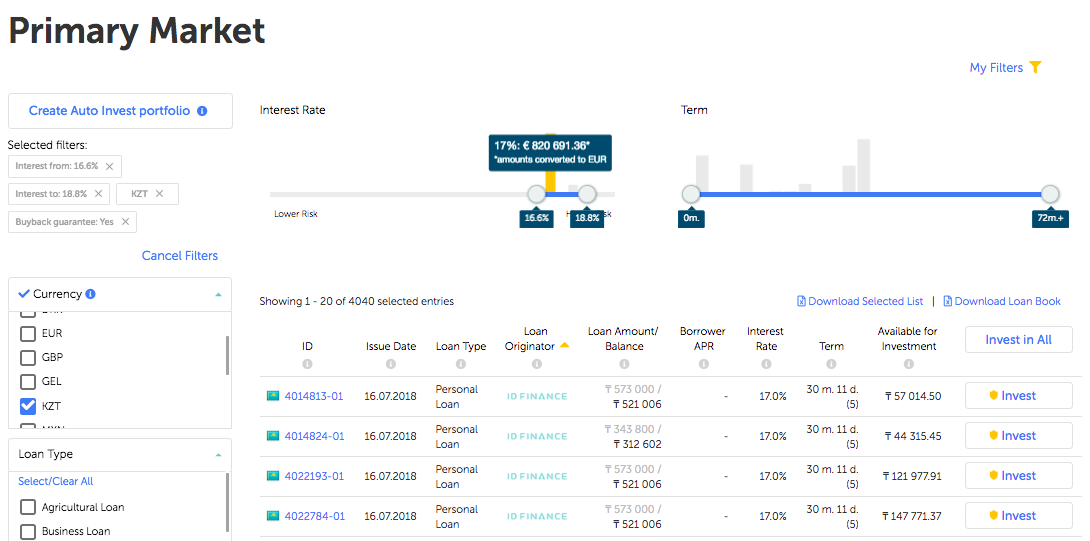Click Invest button for loan 4014824-01
1090x541 pixels.
point(1018,436)
